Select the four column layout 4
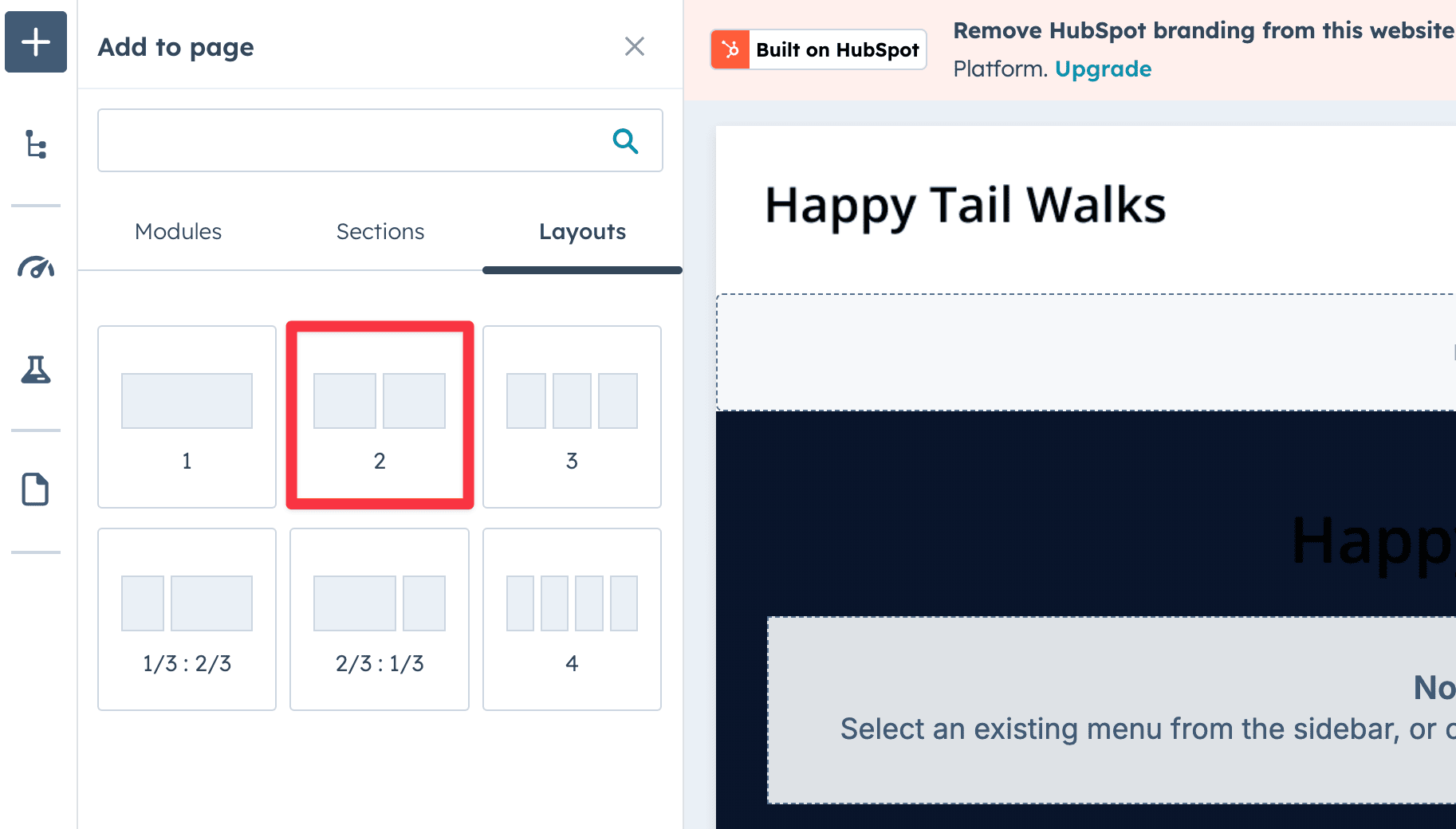Screen dimensions: 1456x829 coord(572,619)
